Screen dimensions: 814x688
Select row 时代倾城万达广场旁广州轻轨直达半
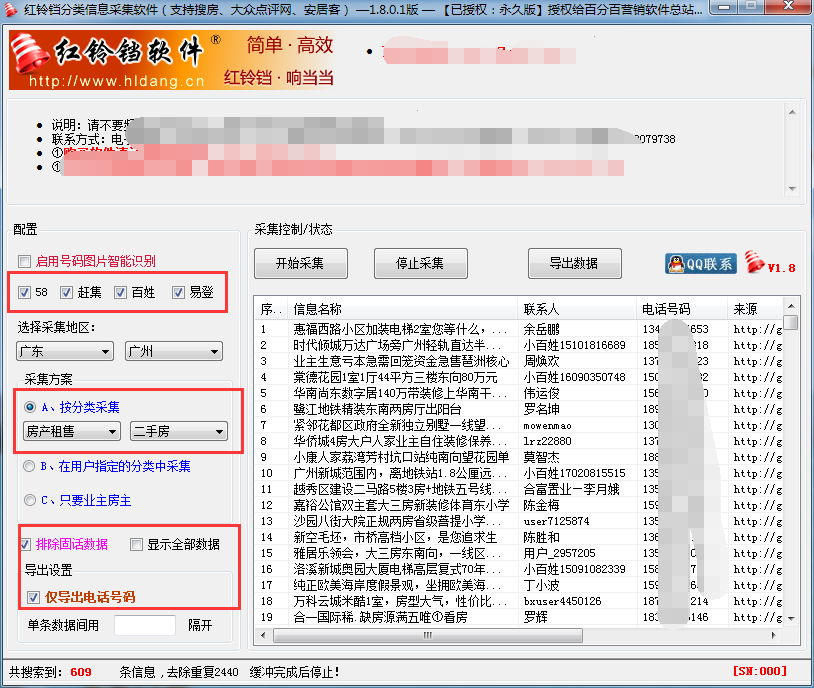[x=519, y=345]
